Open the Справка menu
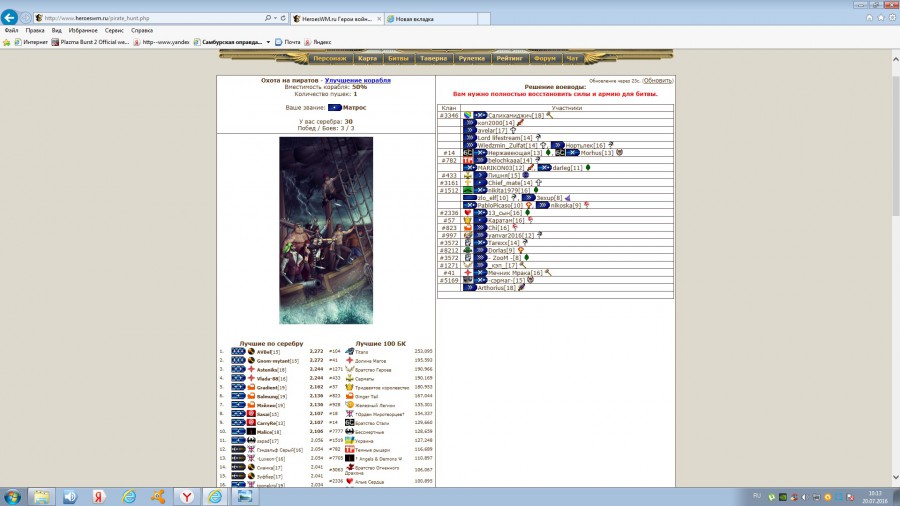The width and height of the screenshot is (900, 506). coord(142,30)
